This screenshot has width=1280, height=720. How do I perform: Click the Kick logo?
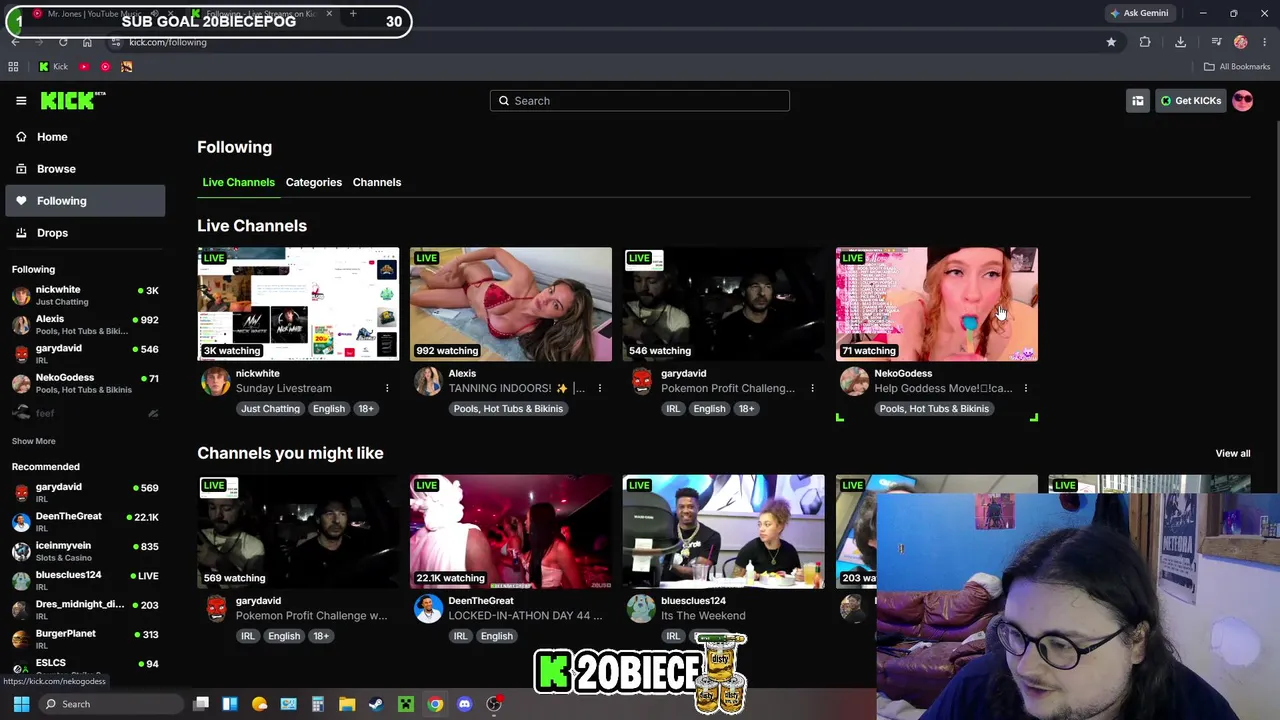pos(73,100)
